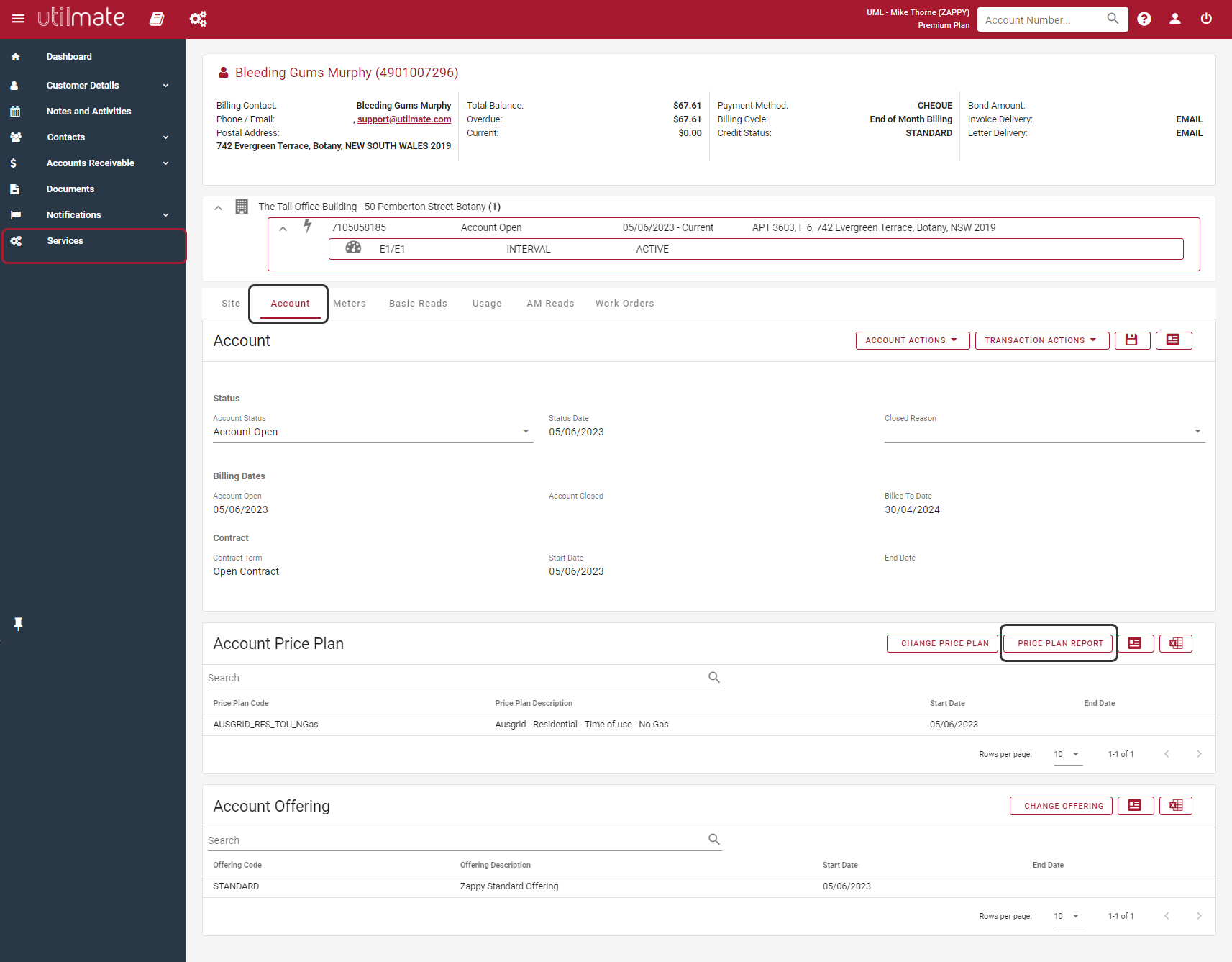The width and height of the screenshot is (1232, 962).
Task: Click the save icon in Account header
Action: [1132, 340]
